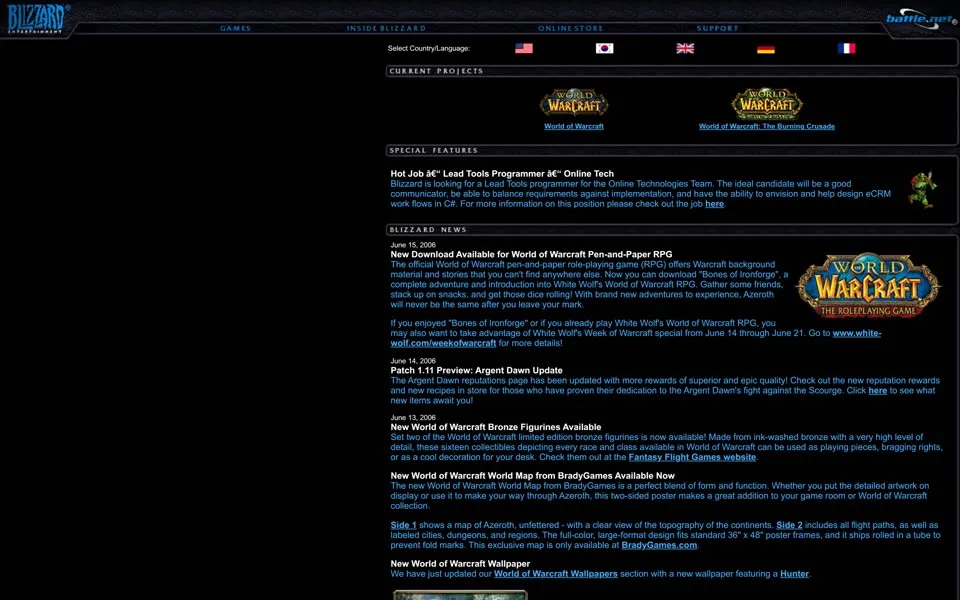The image size is (960, 600).
Task: Click the June 13, 2006 date
Action: coord(413,418)
